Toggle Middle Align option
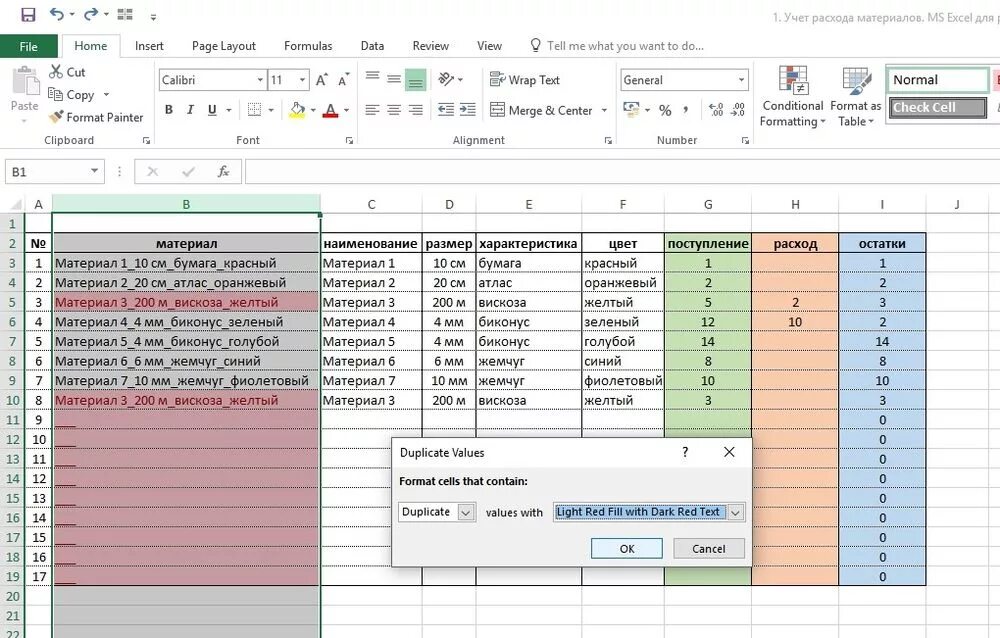Image resolution: width=1000 pixels, height=638 pixels. 394,79
